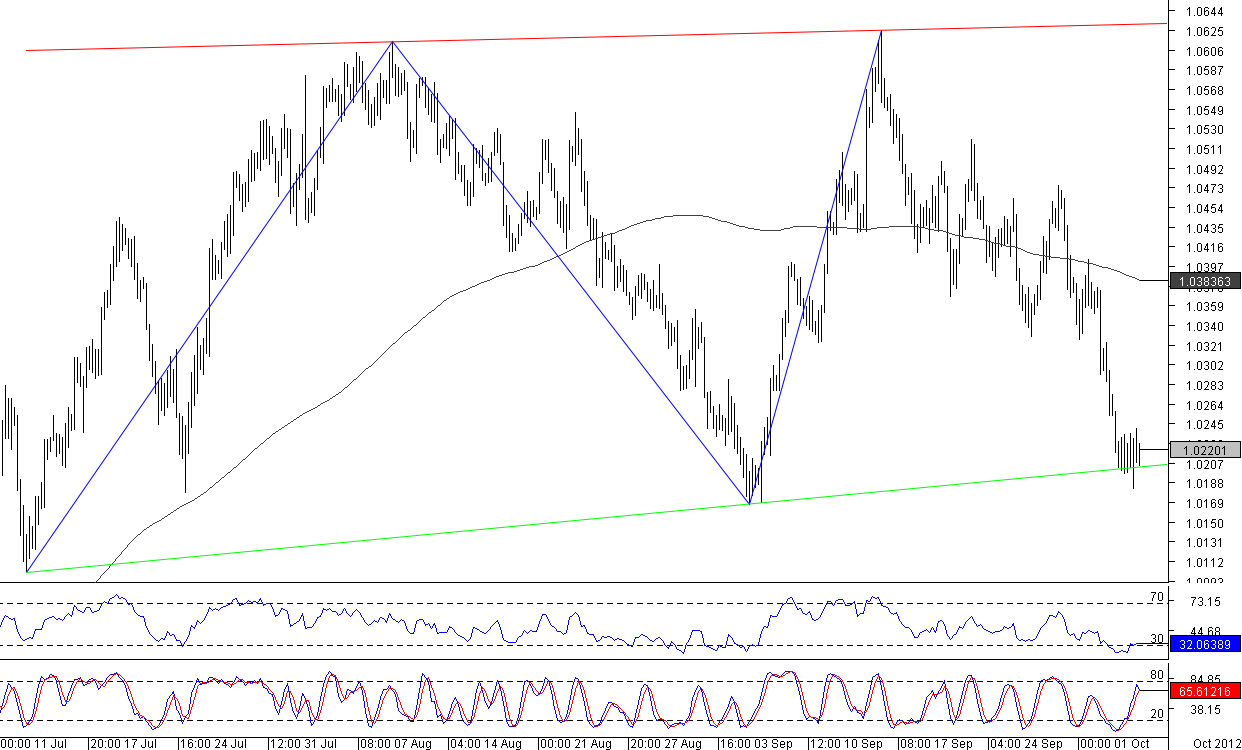Click the current price tag 1.02201
The width and height of the screenshot is (1242, 750).
click(1205, 450)
